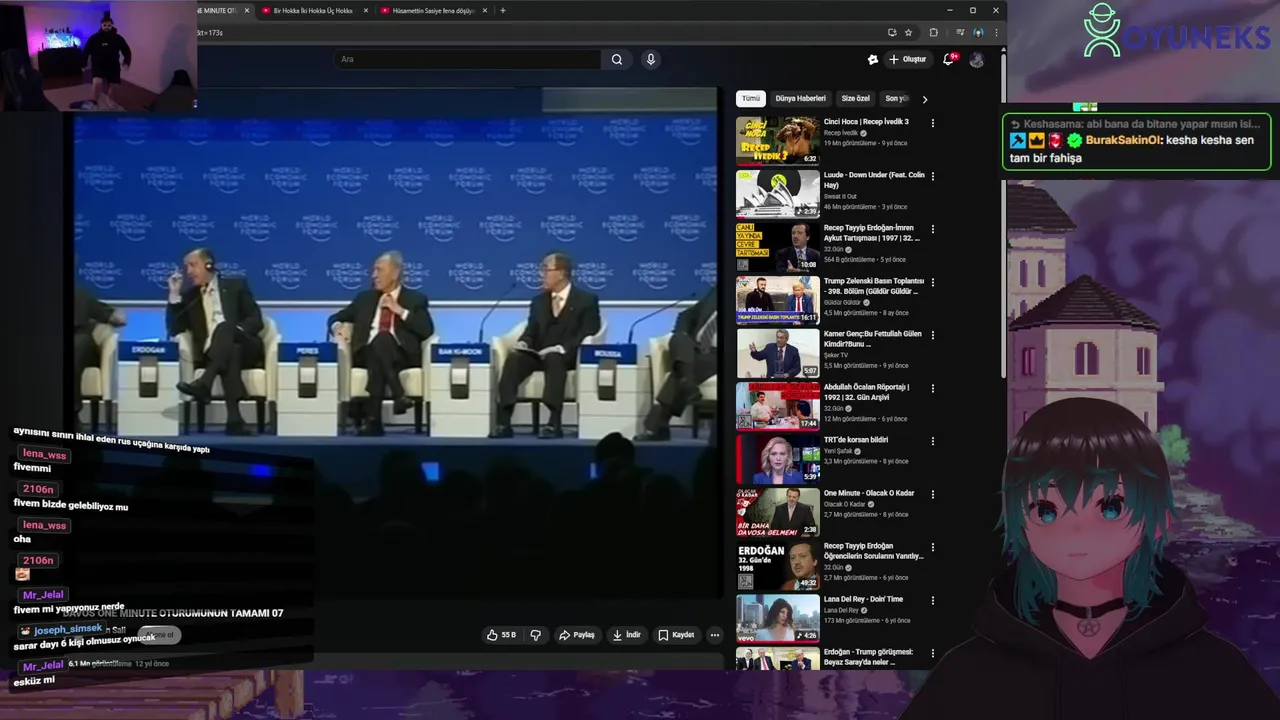This screenshot has width=1280, height=720.
Task: Start voice search with the microphone icon
Action: (650, 59)
